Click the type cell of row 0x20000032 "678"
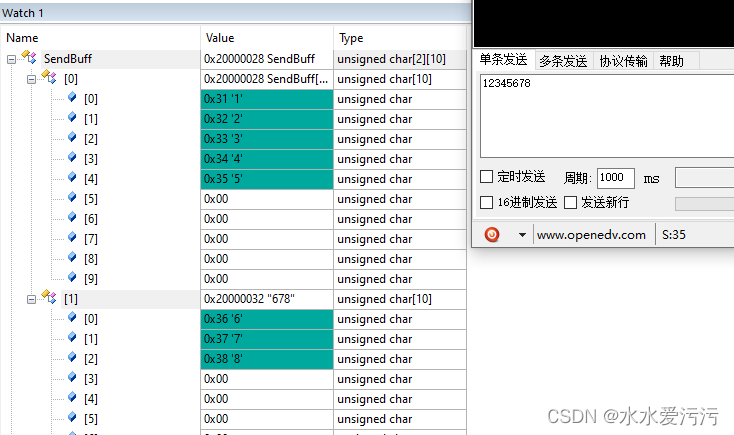Screen dimensions: 734x435 400,299
